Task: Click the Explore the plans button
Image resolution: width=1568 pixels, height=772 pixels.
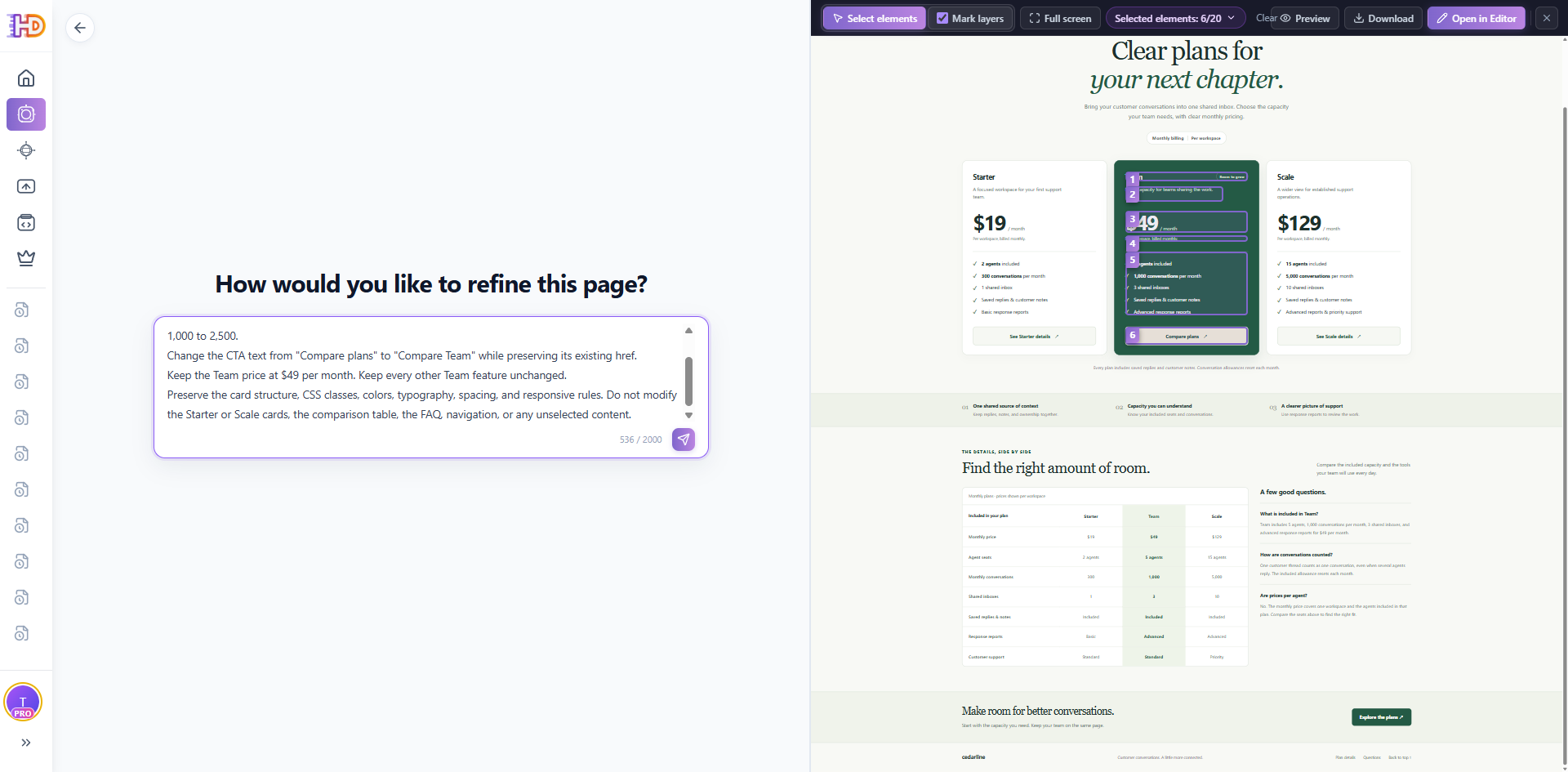Action: tap(1381, 717)
